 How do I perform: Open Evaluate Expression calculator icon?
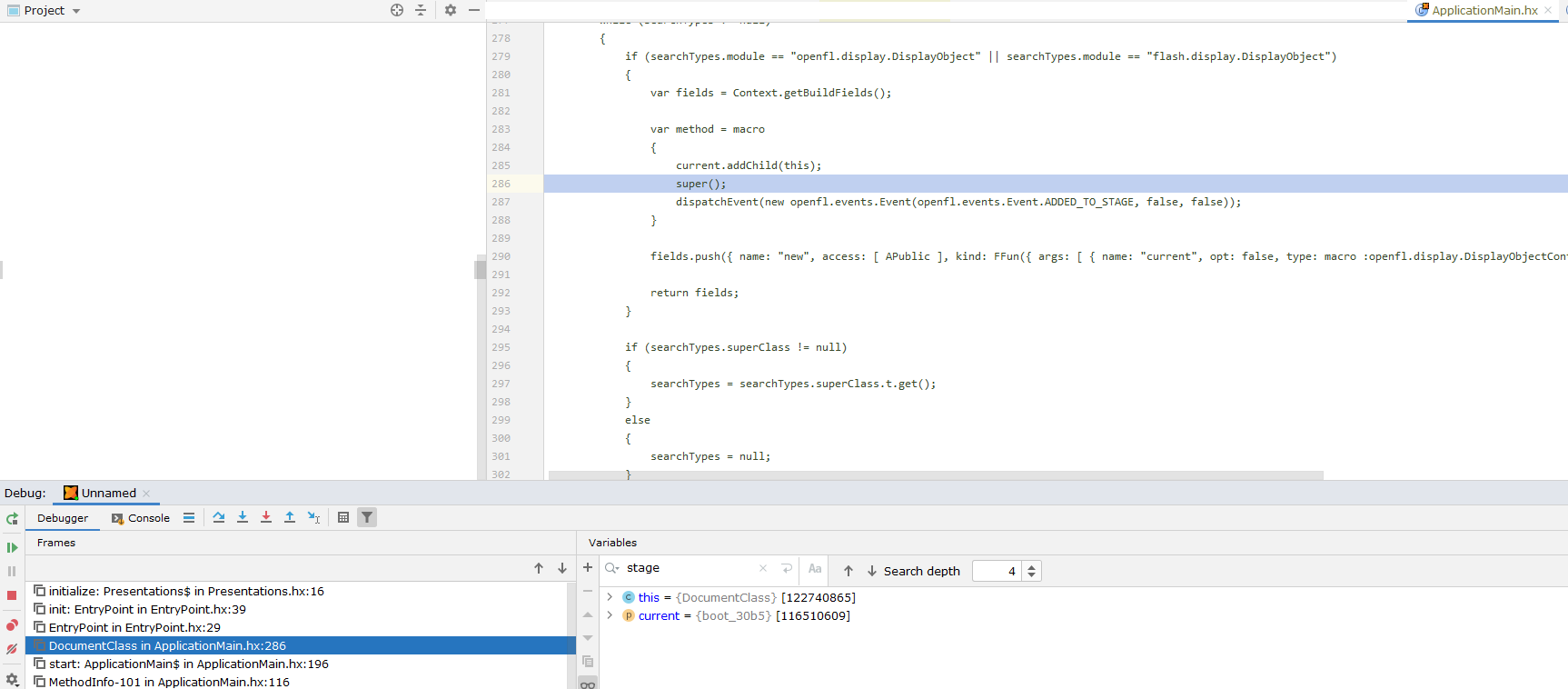[x=343, y=517]
